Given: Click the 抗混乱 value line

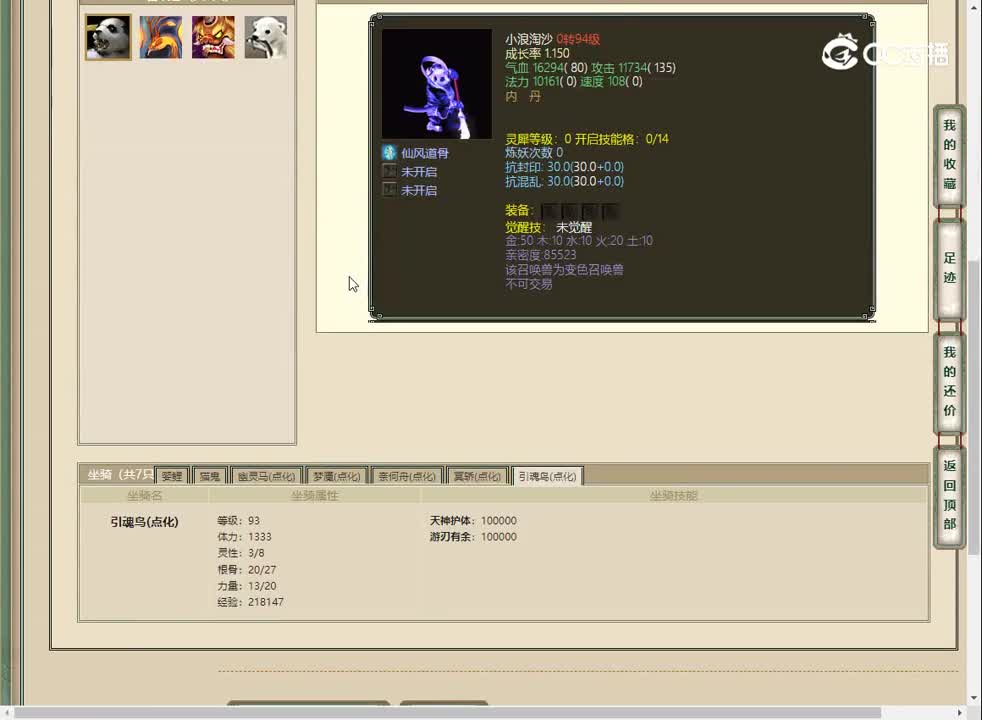Looking at the screenshot, I should pyautogui.click(x=564, y=181).
